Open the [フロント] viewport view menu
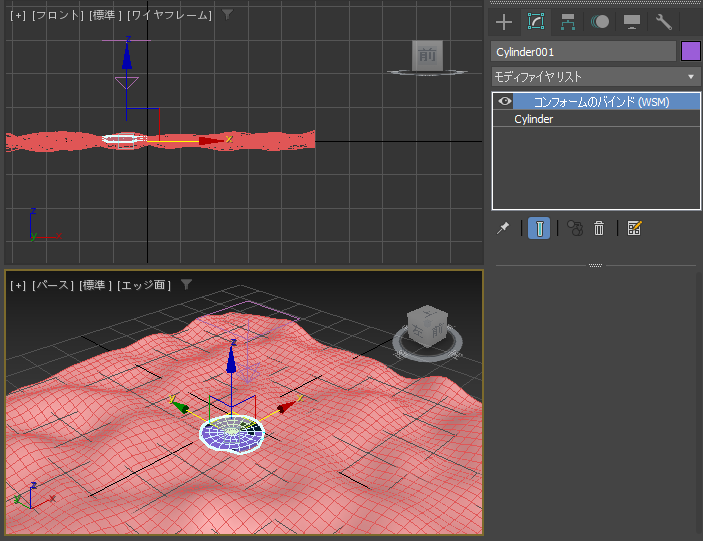 [x=58, y=15]
